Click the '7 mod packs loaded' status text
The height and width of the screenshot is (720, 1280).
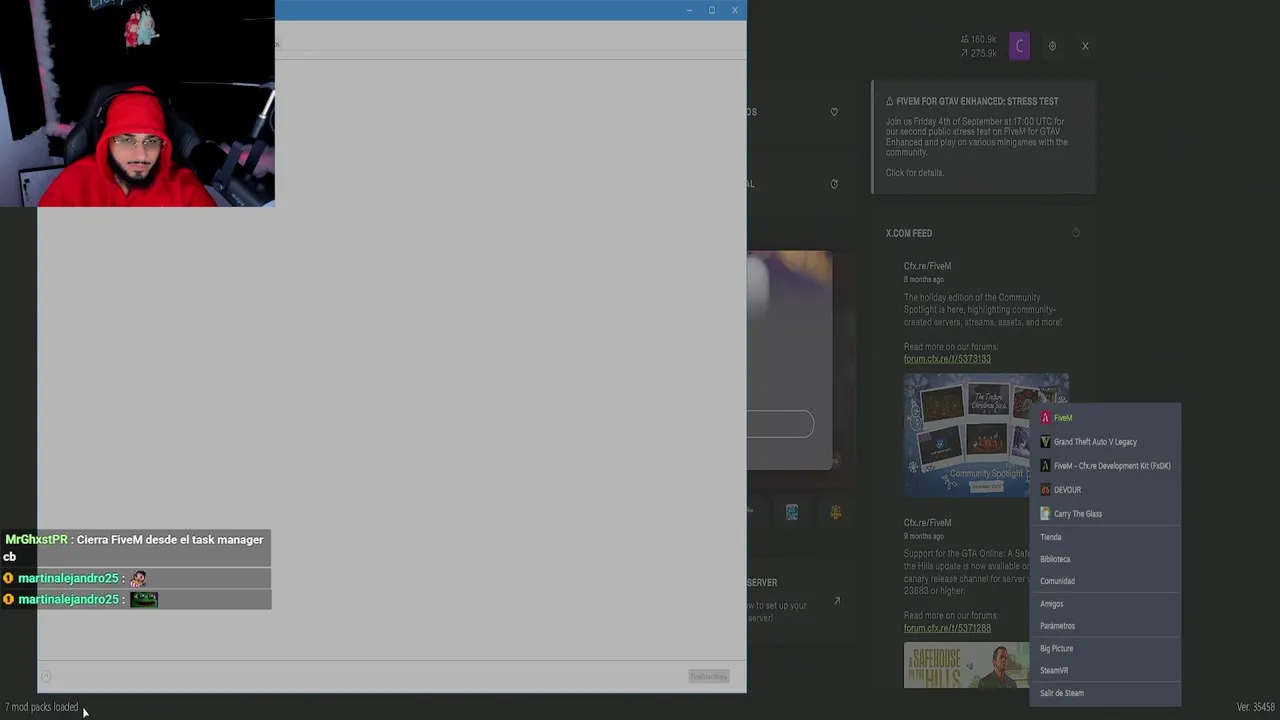pos(41,707)
